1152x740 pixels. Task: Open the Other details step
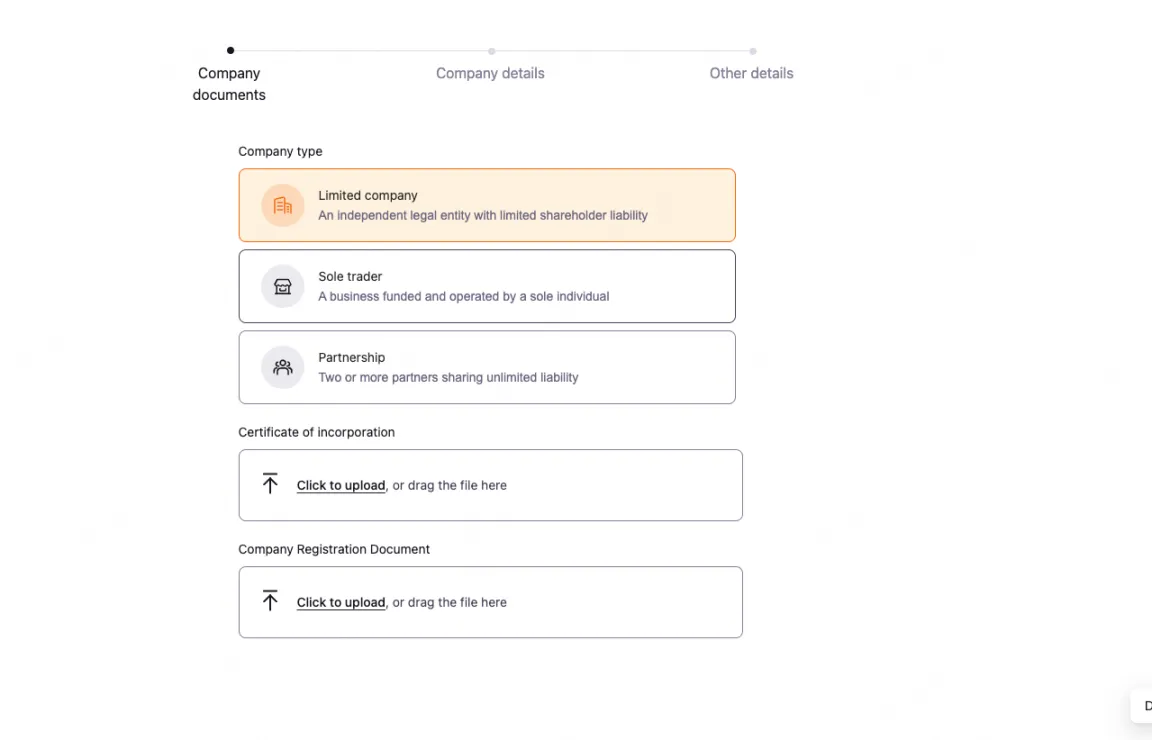coord(751,73)
